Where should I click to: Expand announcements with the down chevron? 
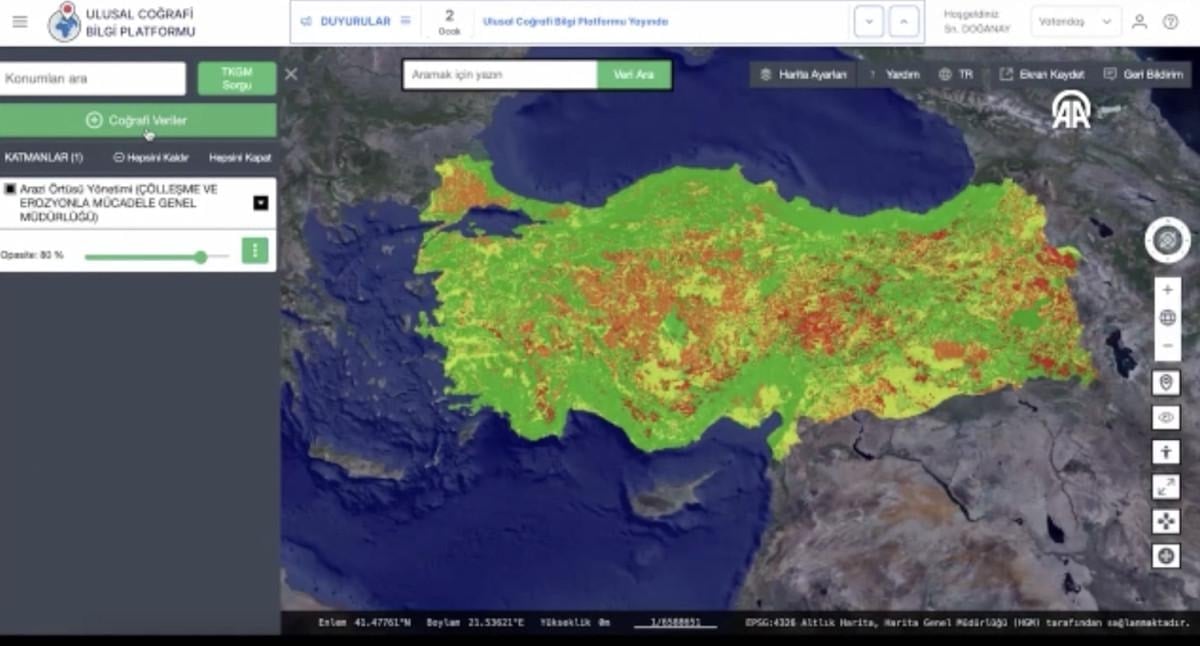868,22
